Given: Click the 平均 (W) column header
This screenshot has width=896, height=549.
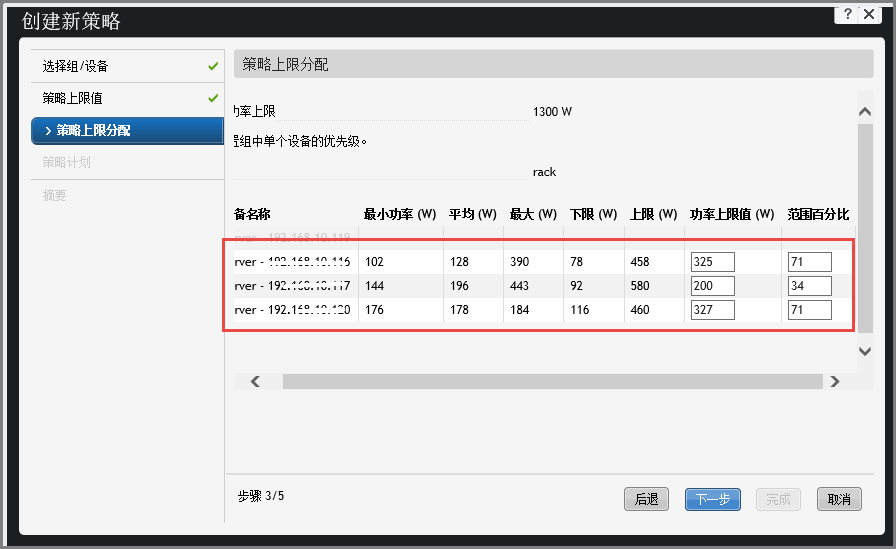Looking at the screenshot, I should click(473, 214).
